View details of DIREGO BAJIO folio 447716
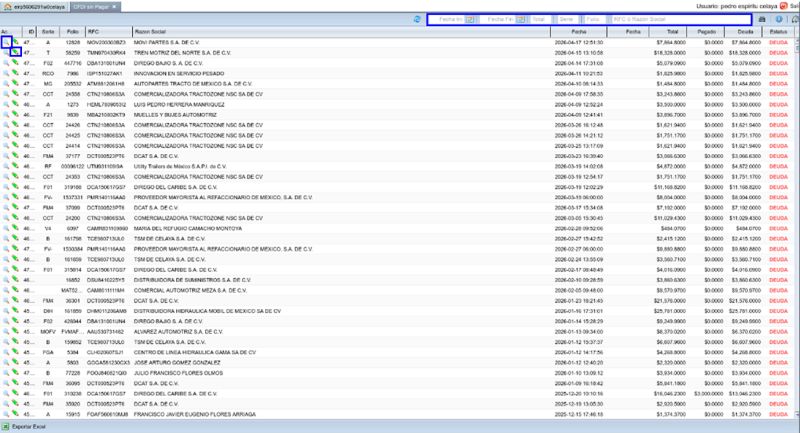This screenshot has height=433, width=800. coord(6,63)
